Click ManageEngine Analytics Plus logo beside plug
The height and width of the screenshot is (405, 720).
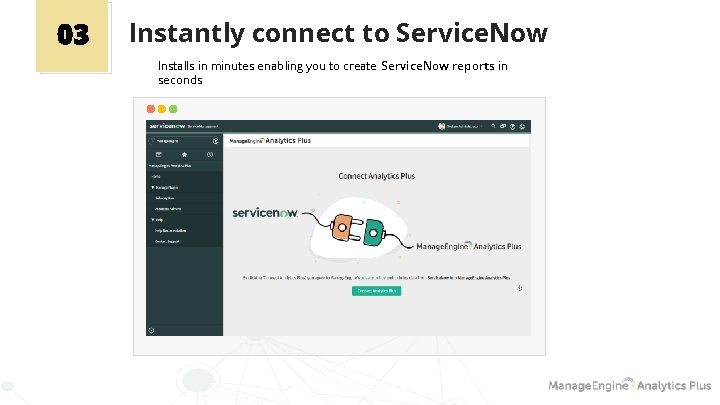(468, 246)
